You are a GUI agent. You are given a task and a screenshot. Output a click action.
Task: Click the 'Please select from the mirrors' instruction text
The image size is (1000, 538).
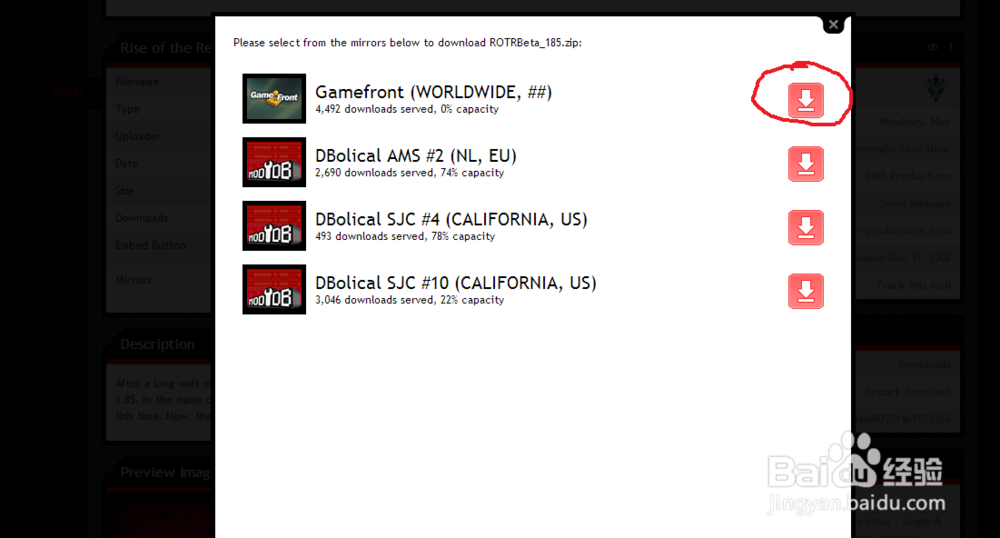coord(408,43)
